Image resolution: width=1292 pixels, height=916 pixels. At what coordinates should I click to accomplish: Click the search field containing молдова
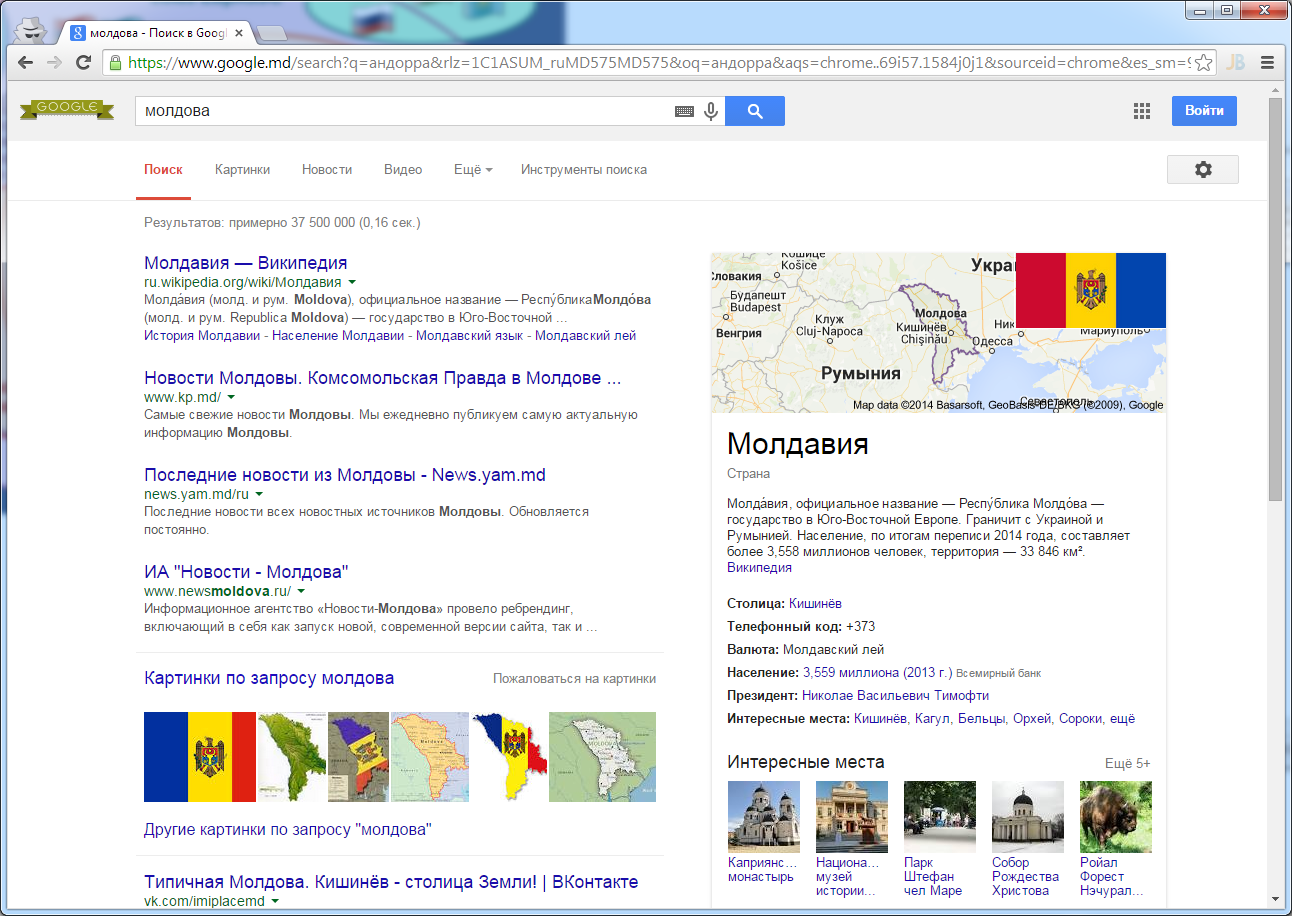[x=400, y=111]
